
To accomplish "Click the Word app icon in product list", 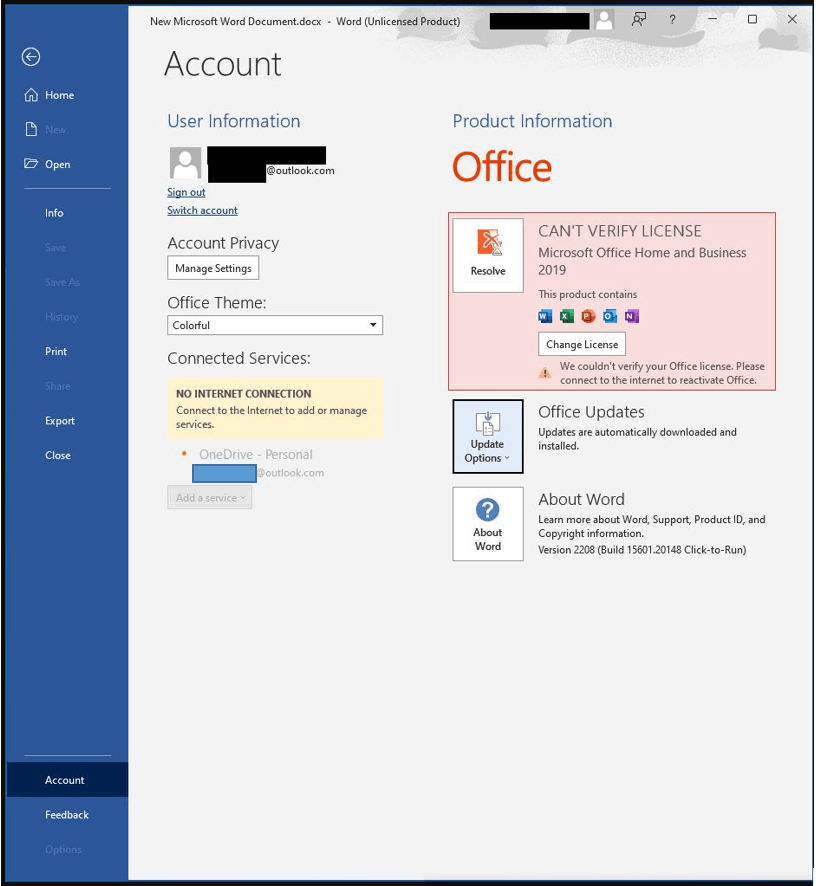I will click(x=545, y=316).
